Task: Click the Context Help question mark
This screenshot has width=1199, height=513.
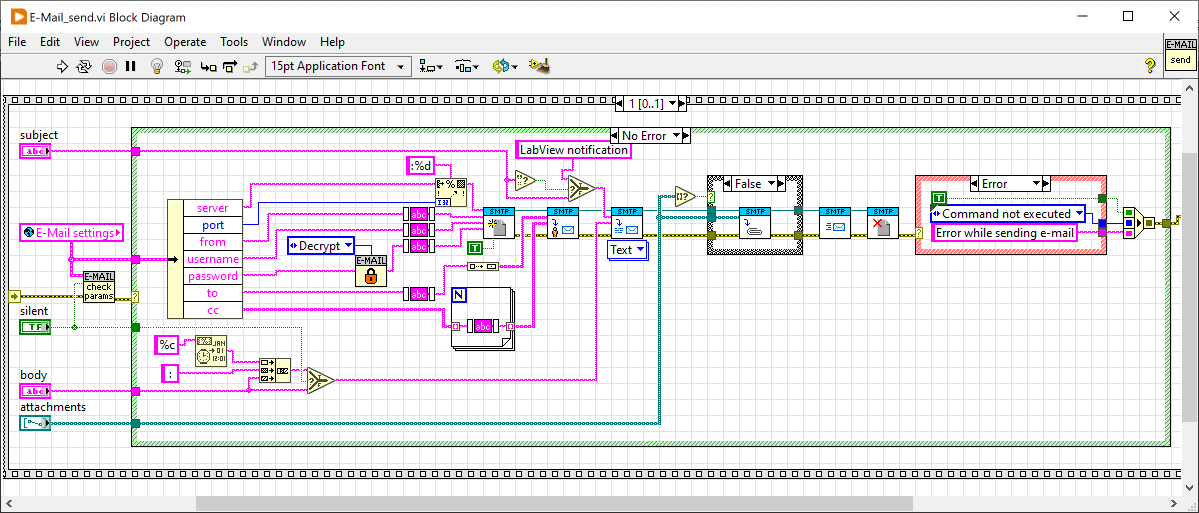Action: coord(1150,66)
